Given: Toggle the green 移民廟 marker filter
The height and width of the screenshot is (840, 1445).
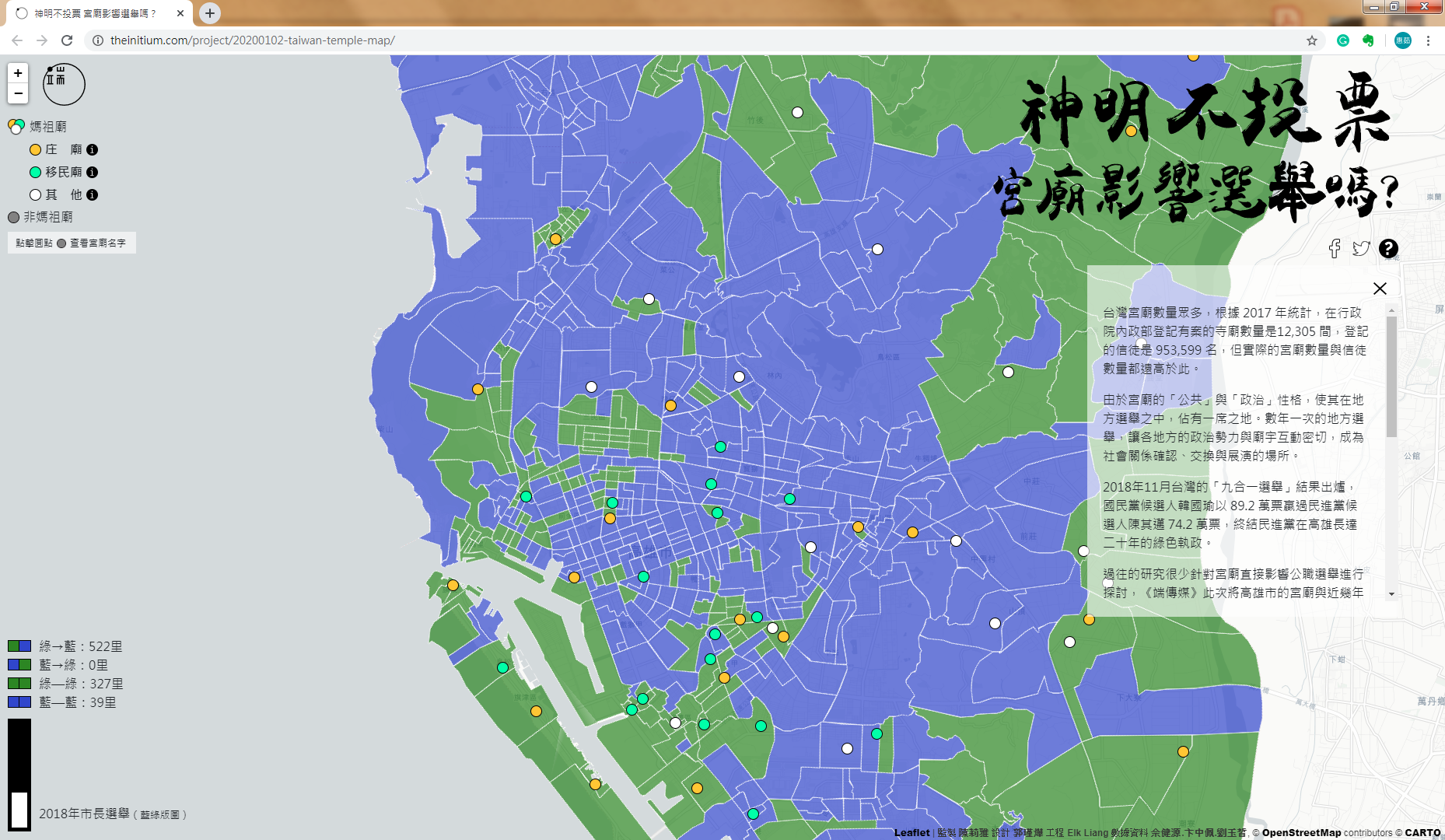Looking at the screenshot, I should [x=35, y=172].
